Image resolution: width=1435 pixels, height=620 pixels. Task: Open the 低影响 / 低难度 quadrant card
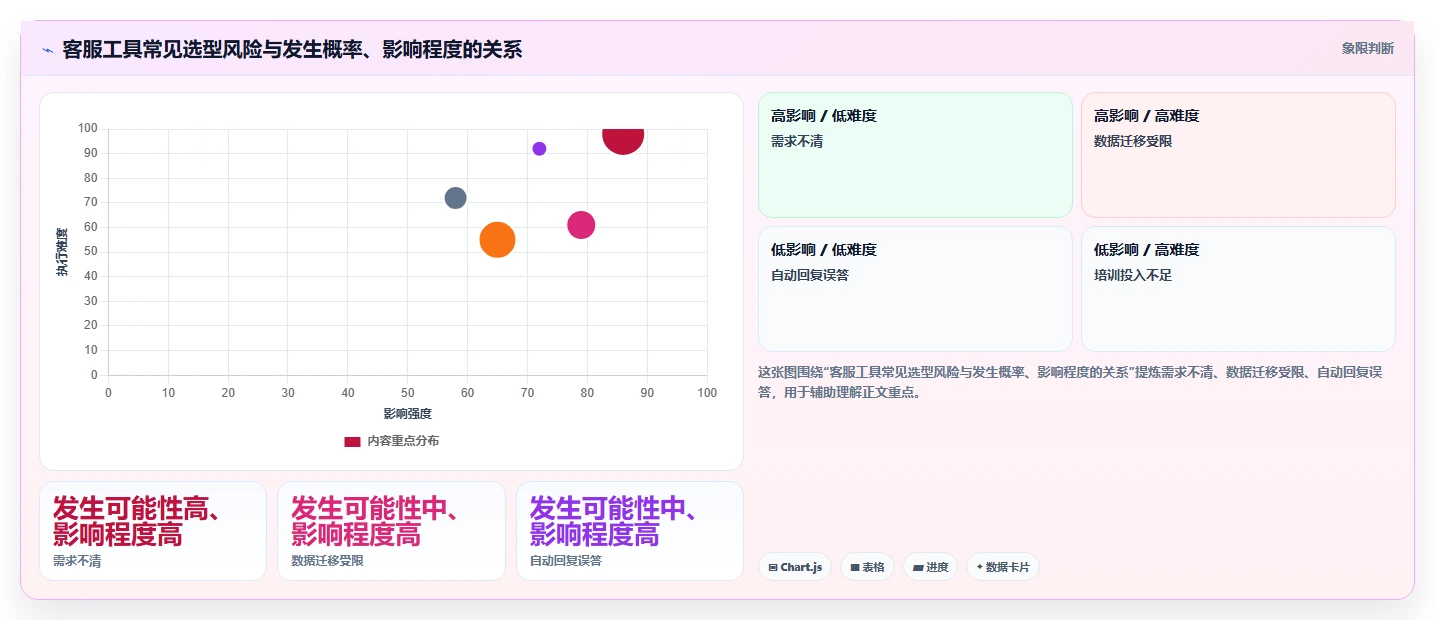point(915,289)
